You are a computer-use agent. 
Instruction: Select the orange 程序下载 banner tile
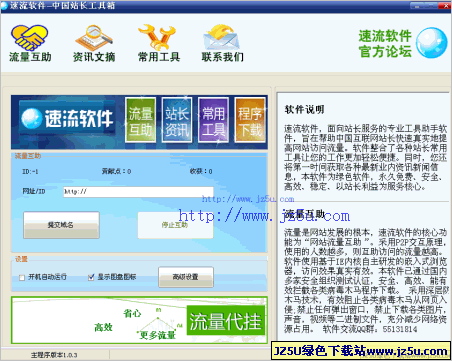[x=250, y=120]
